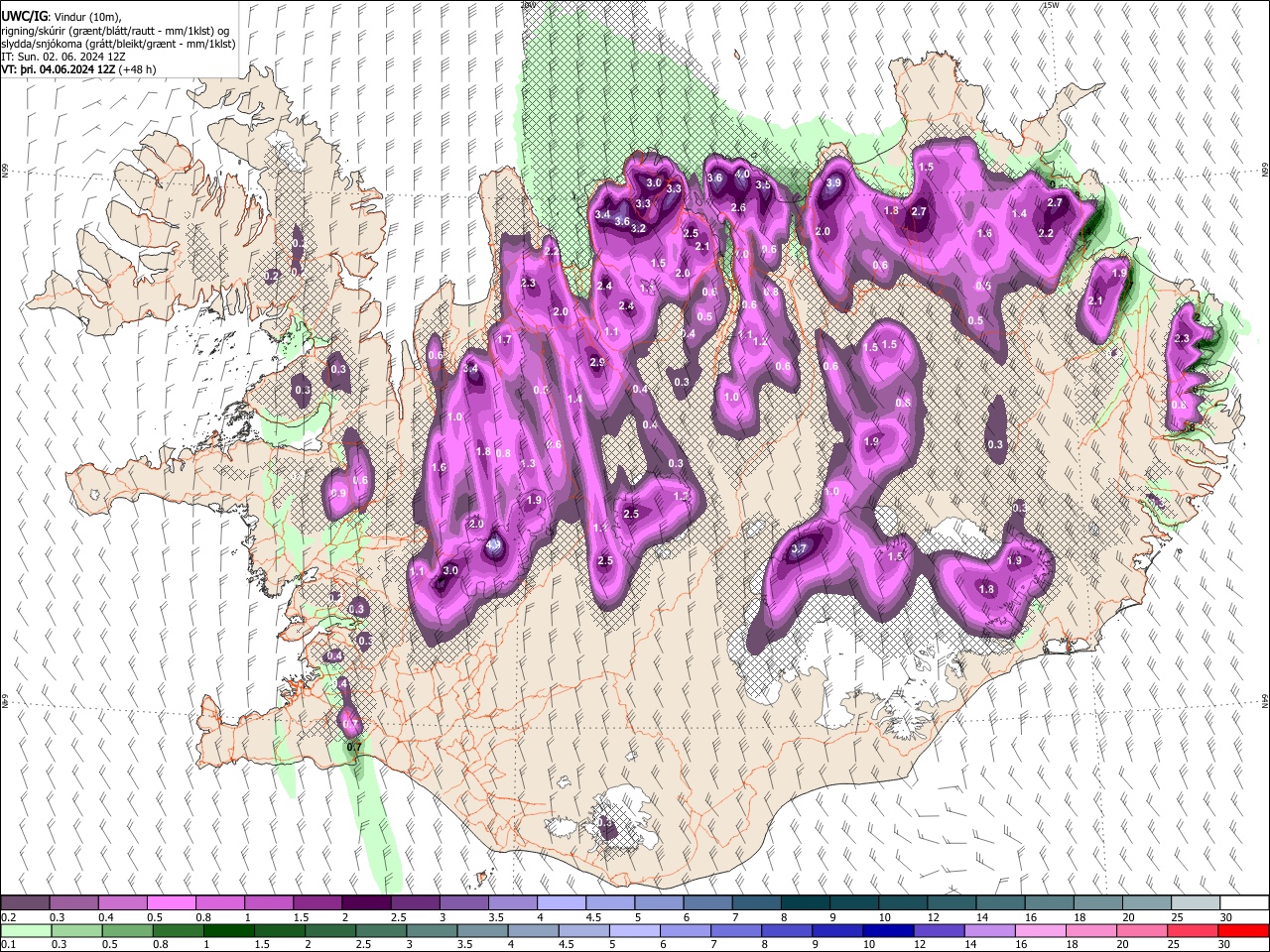Select the purple swatch labeled 1.5 in the snow legend
1270x952 pixels.
(317, 902)
